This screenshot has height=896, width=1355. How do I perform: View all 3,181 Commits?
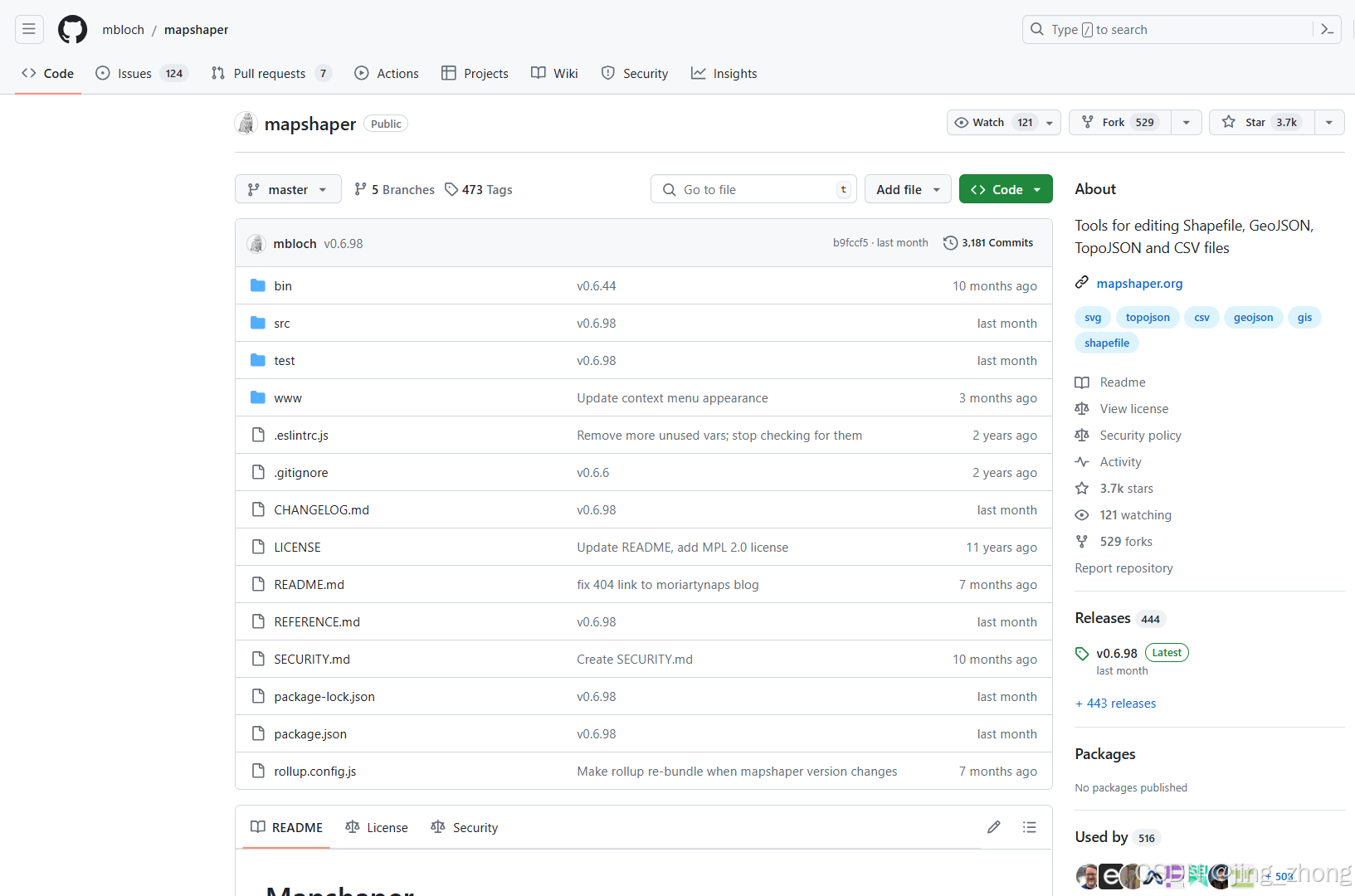point(988,243)
